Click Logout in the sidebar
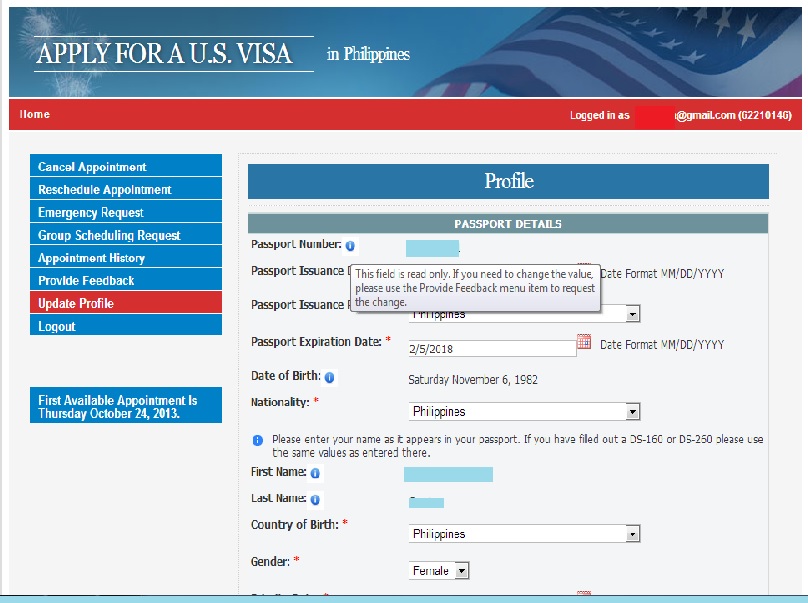Screen dimensions: 808x603 [x=126, y=325]
